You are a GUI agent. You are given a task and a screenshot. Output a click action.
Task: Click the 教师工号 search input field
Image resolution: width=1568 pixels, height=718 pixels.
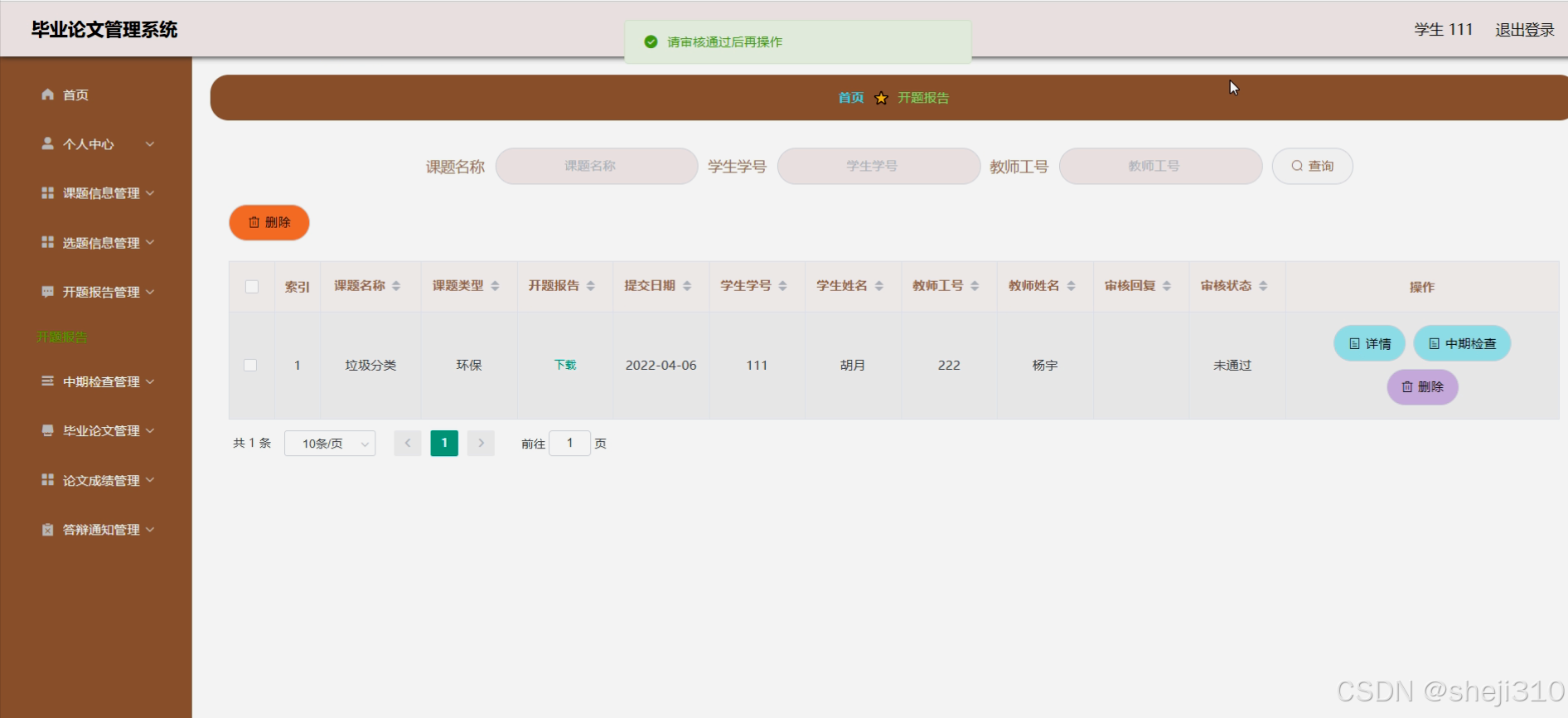[1160, 166]
